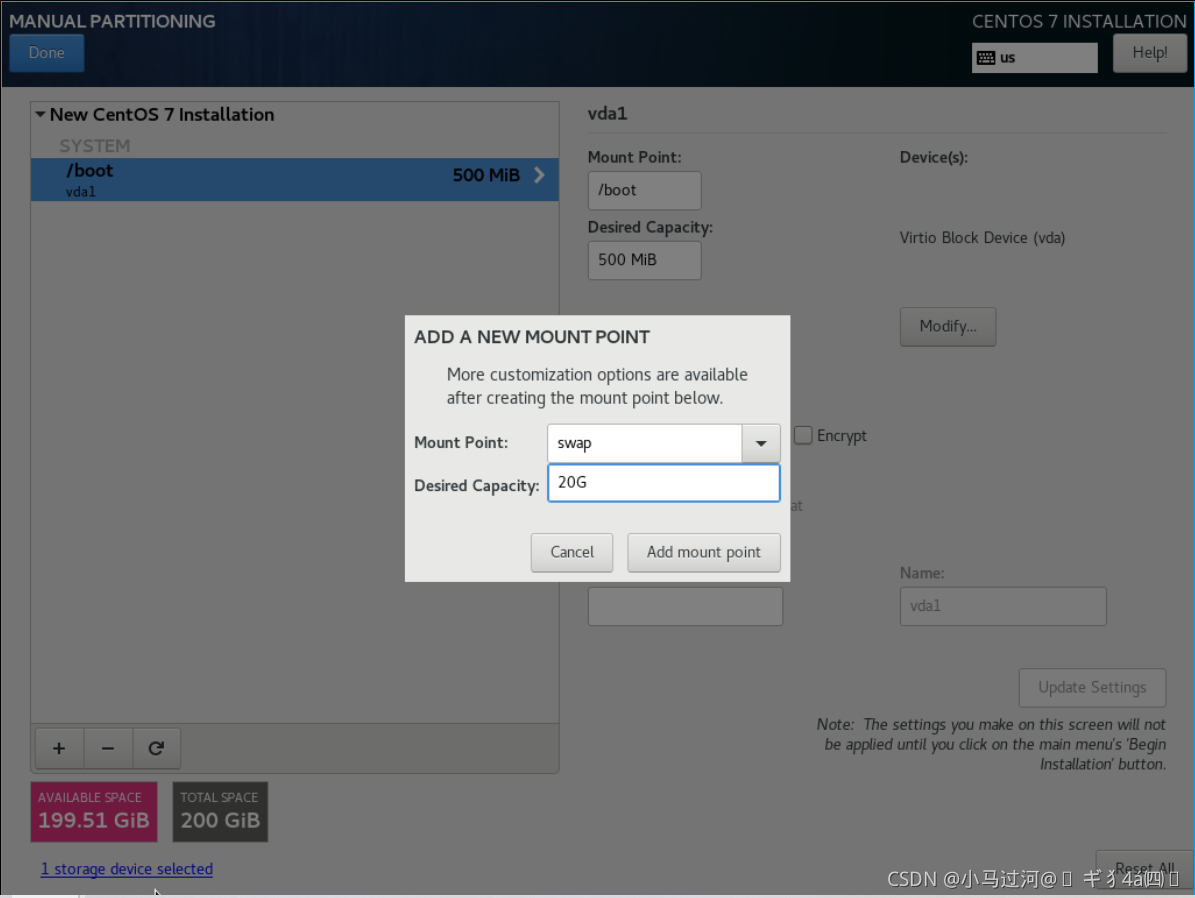The width and height of the screenshot is (1195, 898).
Task: Click the Modify... devices button
Action: coord(947,326)
